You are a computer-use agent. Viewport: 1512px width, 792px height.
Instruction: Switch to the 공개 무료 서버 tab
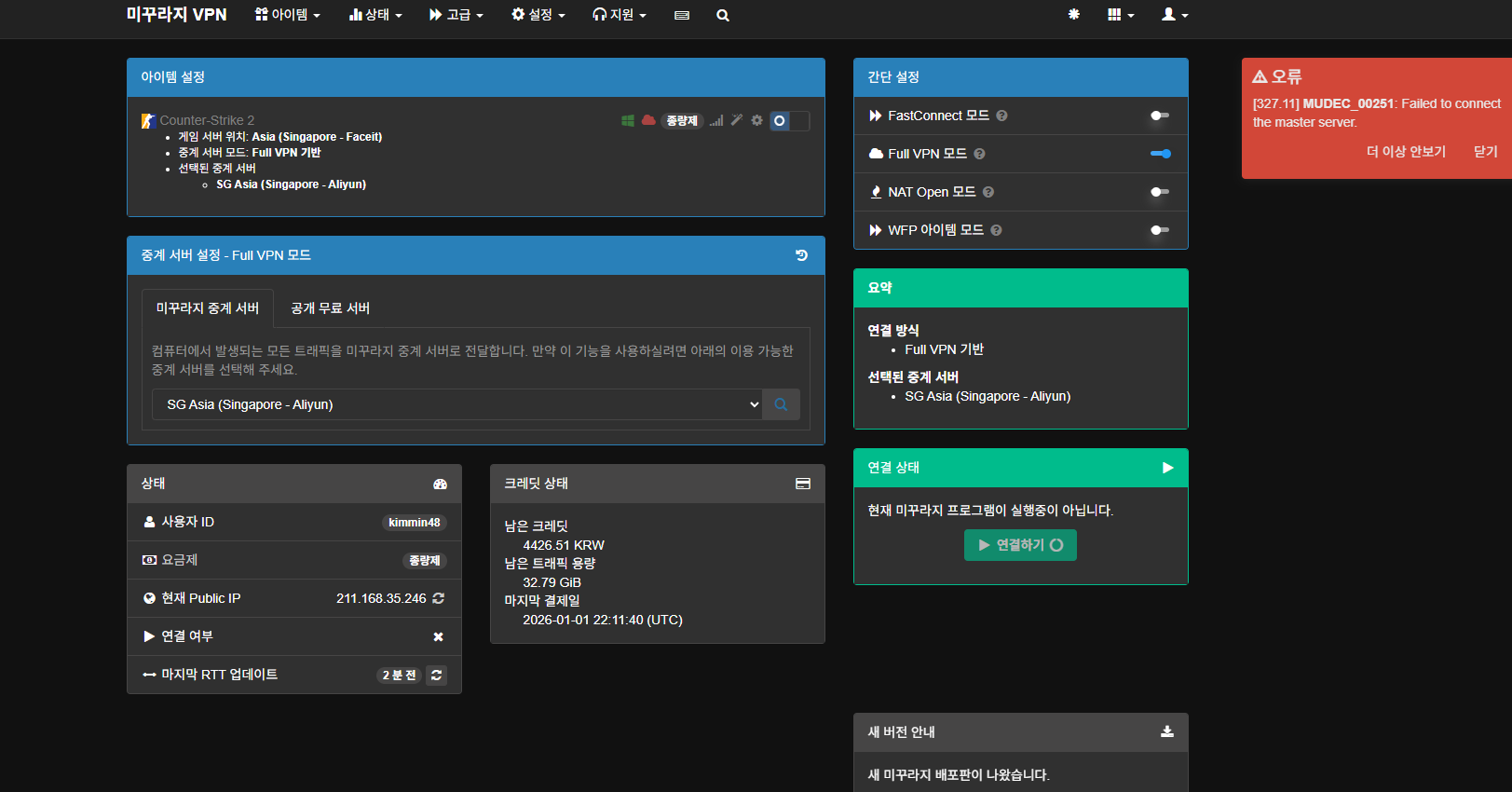(330, 308)
